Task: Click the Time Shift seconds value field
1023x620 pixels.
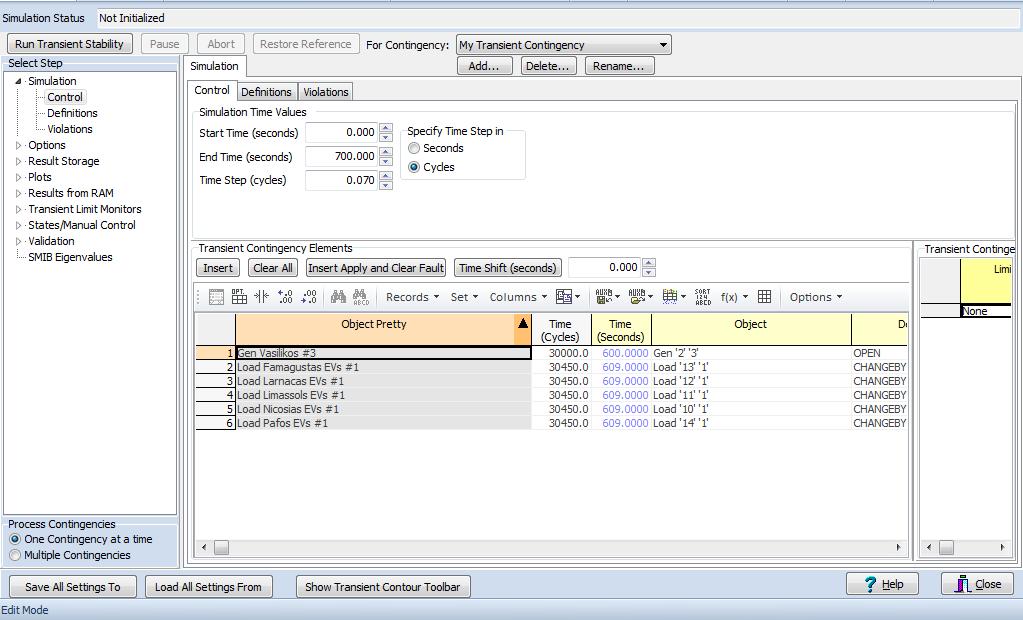Action: coord(605,267)
